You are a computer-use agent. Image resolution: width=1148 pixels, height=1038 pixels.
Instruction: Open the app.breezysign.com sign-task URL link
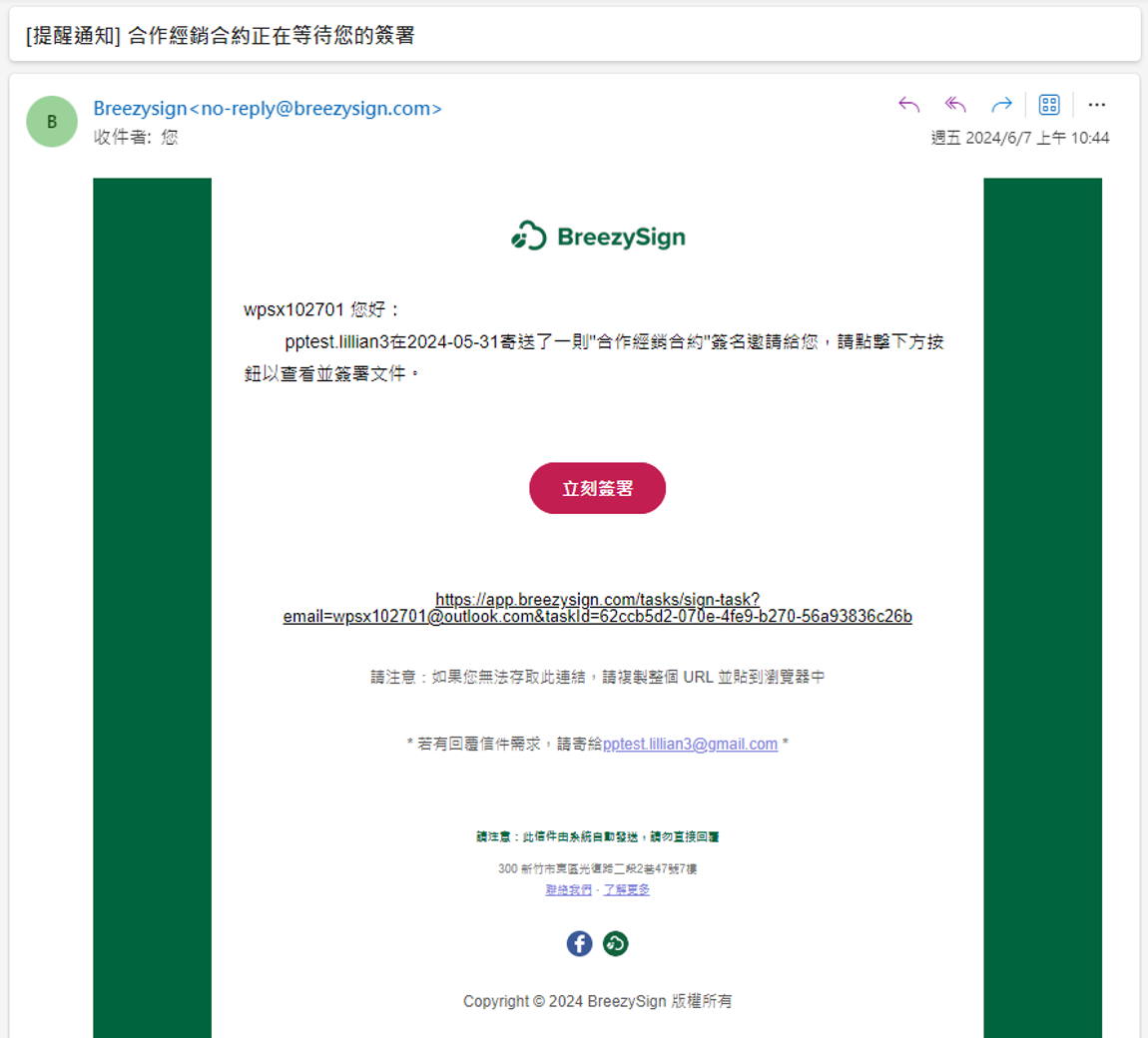pyautogui.click(x=597, y=608)
